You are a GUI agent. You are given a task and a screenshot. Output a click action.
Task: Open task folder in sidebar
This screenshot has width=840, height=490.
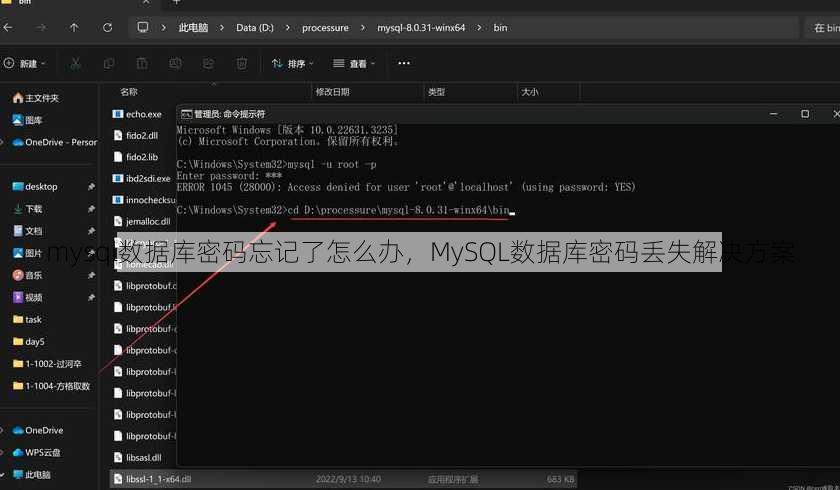click(x=27, y=319)
